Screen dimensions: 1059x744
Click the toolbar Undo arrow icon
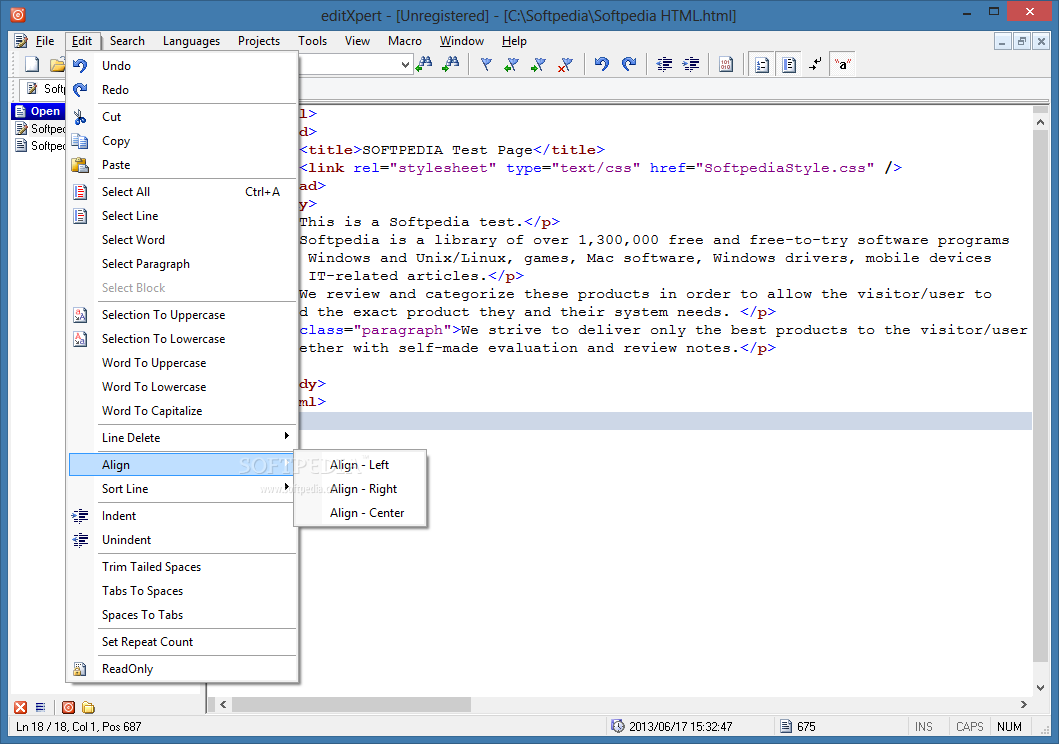[x=602, y=64]
